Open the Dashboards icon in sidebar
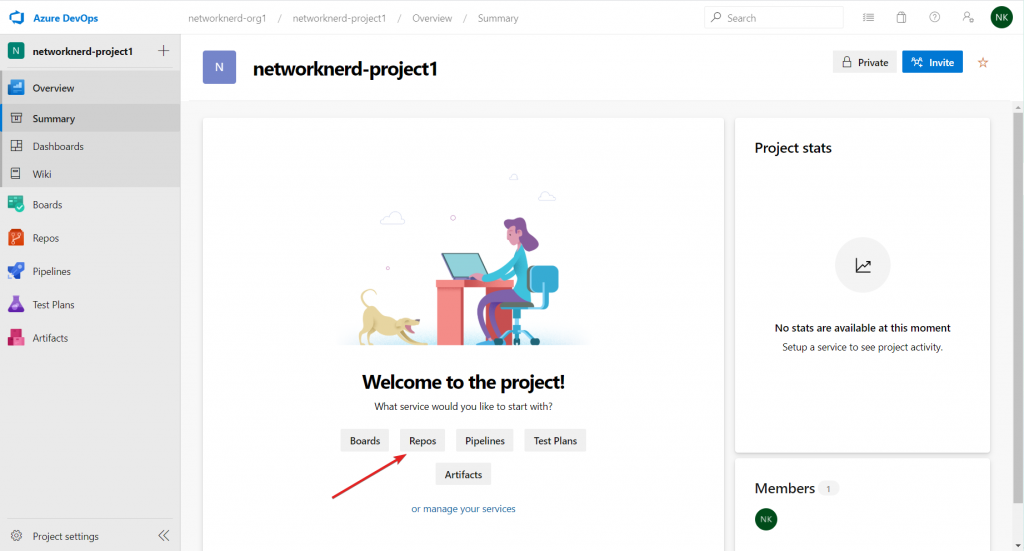This screenshot has width=1024, height=551. coord(16,146)
